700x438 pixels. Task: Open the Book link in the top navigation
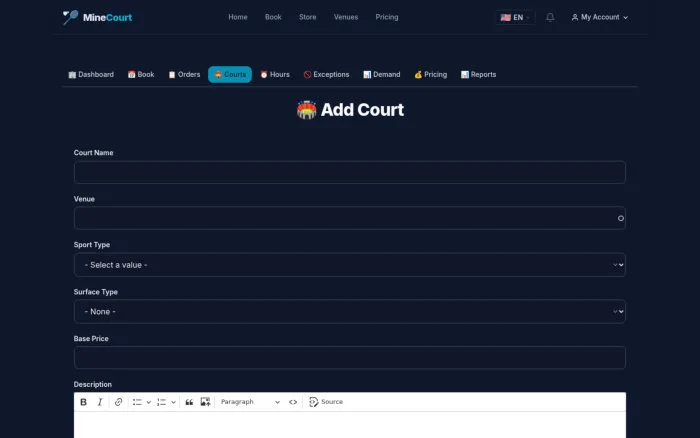[273, 17]
